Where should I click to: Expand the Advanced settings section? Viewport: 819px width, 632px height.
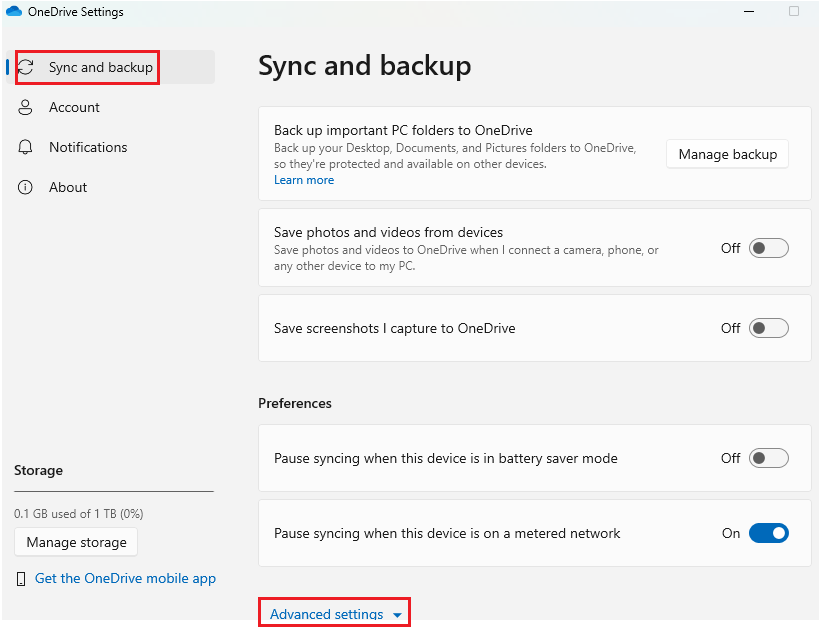pyautogui.click(x=327, y=614)
